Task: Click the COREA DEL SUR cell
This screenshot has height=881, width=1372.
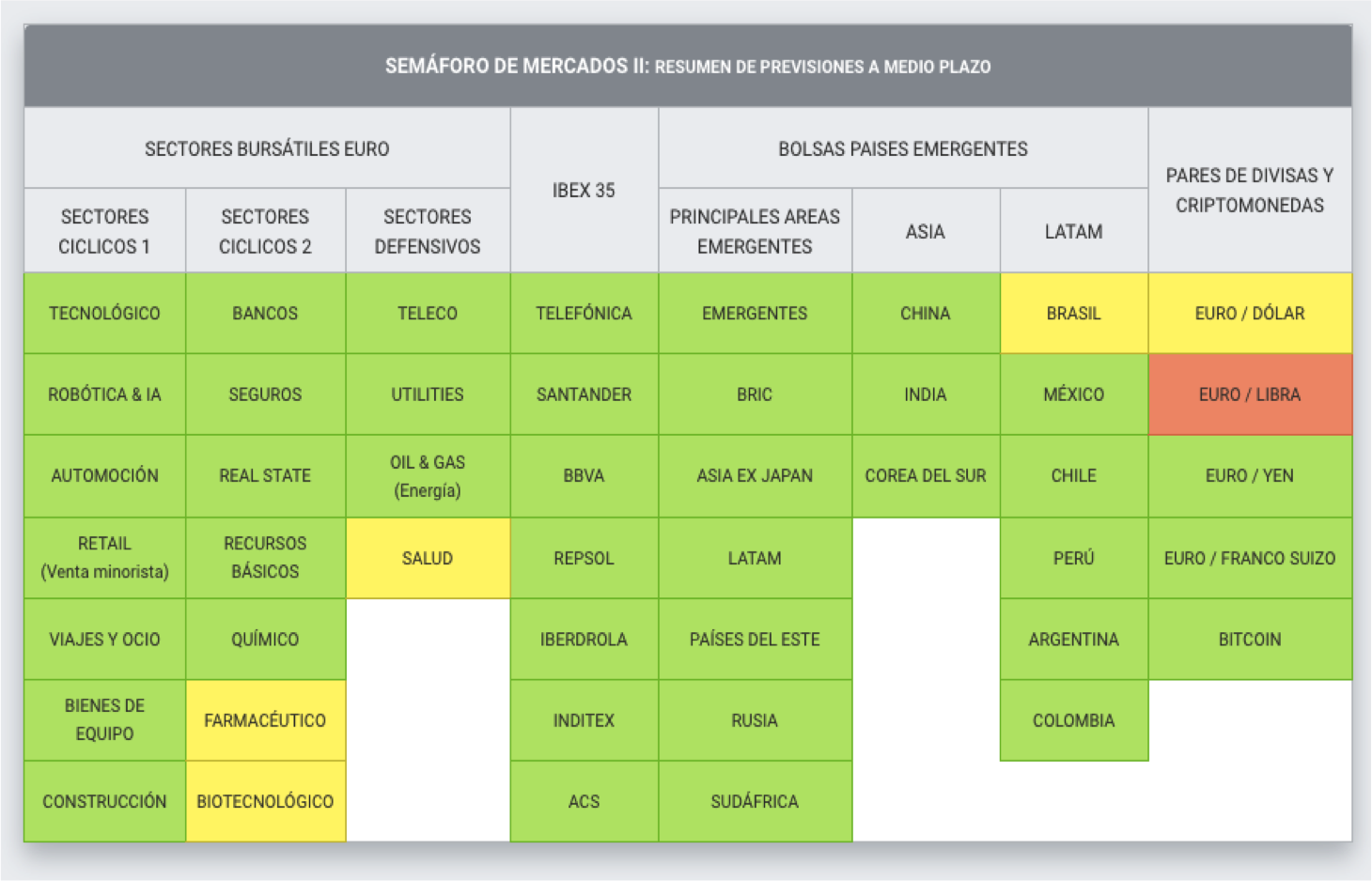Action: [x=925, y=475]
